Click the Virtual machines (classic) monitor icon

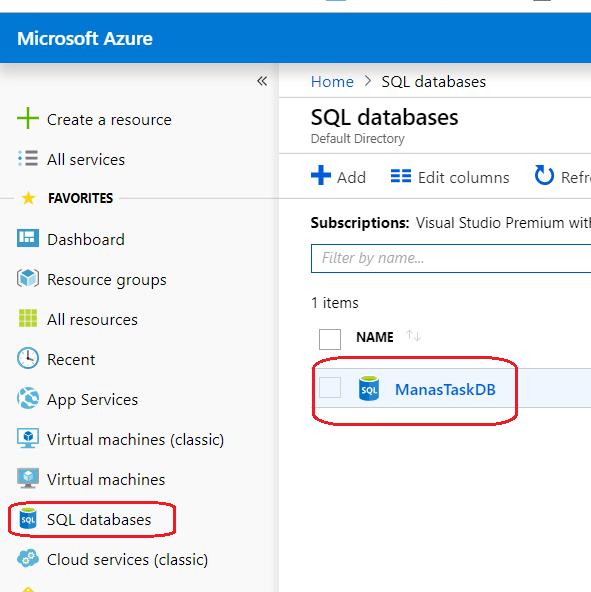coord(28,438)
